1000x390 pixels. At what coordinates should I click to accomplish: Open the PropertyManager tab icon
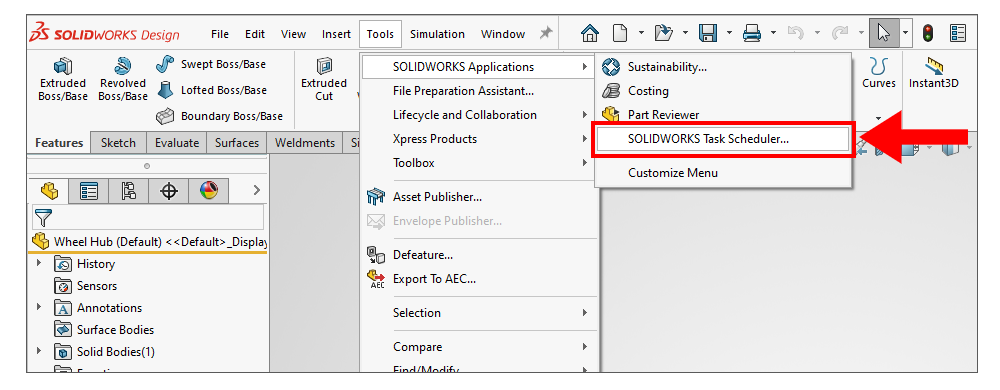click(88, 190)
